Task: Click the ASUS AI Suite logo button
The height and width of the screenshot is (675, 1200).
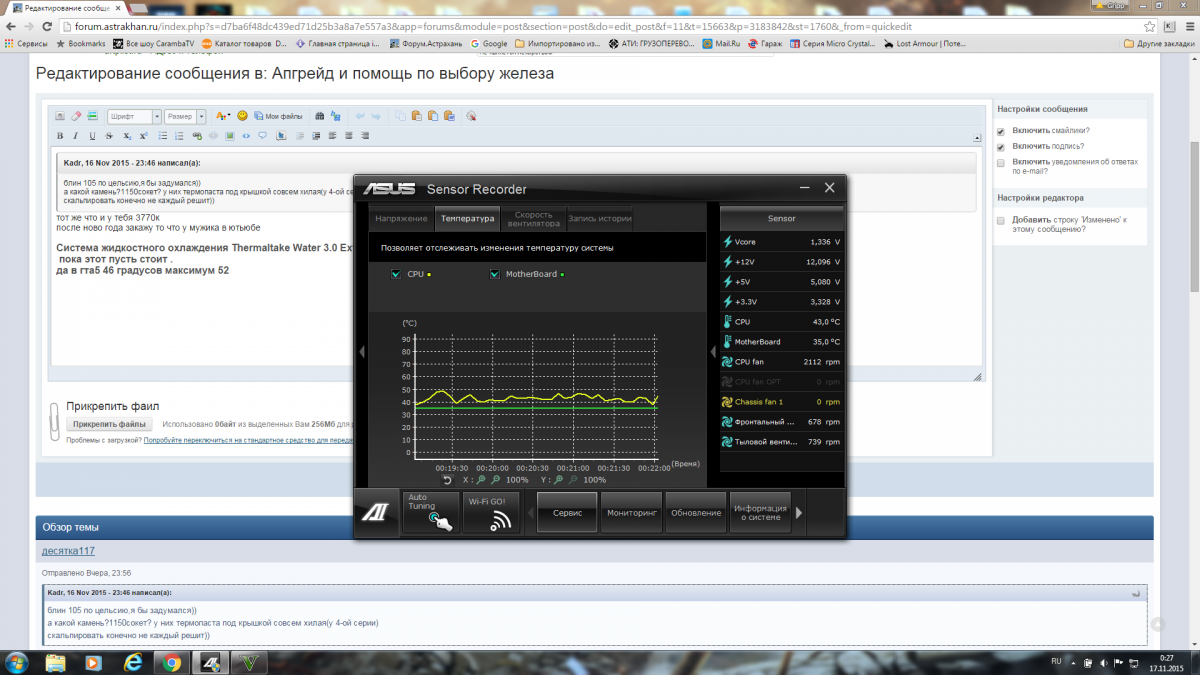Action: (x=376, y=513)
